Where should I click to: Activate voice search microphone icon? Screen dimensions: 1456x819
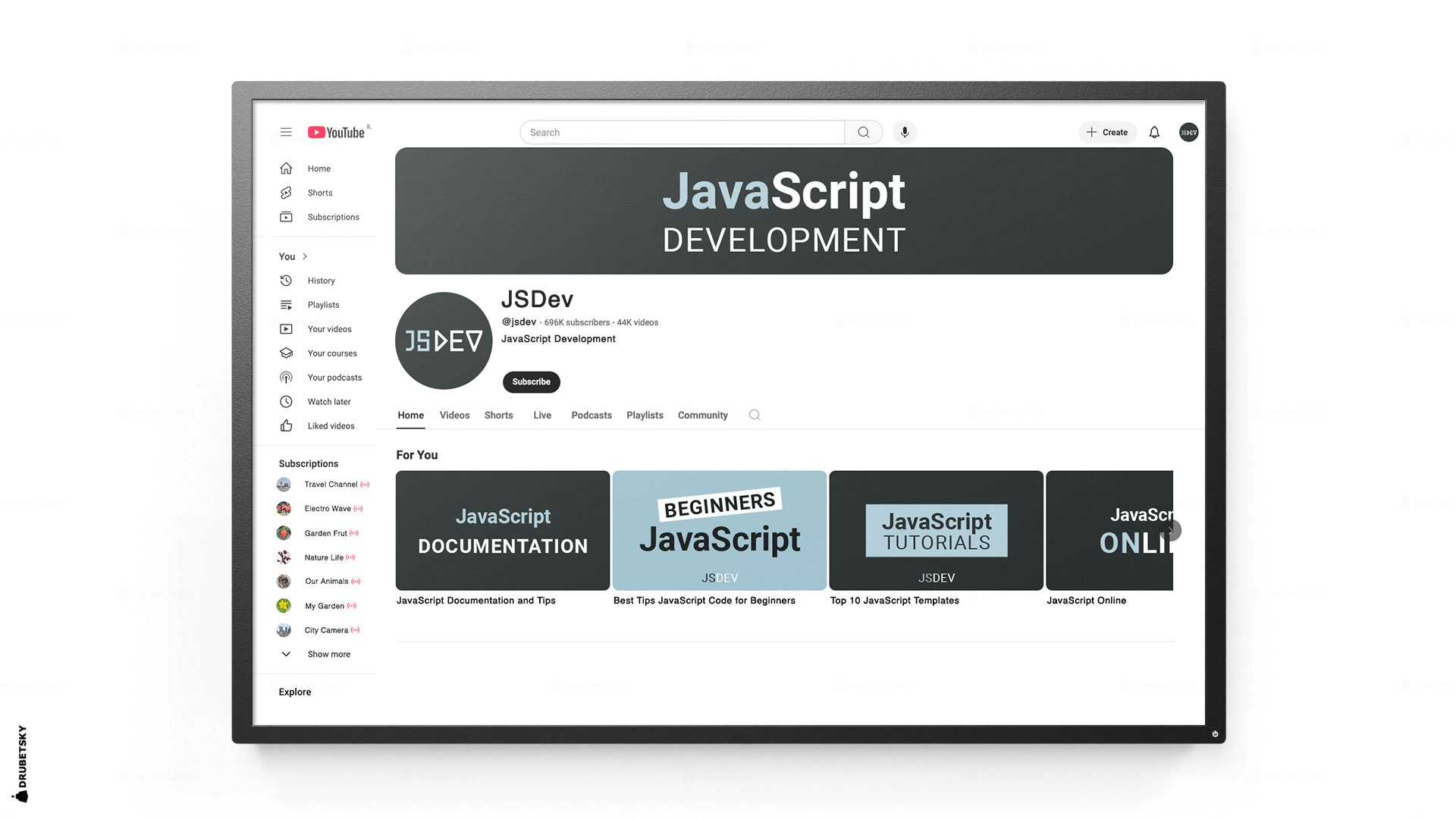tap(904, 132)
